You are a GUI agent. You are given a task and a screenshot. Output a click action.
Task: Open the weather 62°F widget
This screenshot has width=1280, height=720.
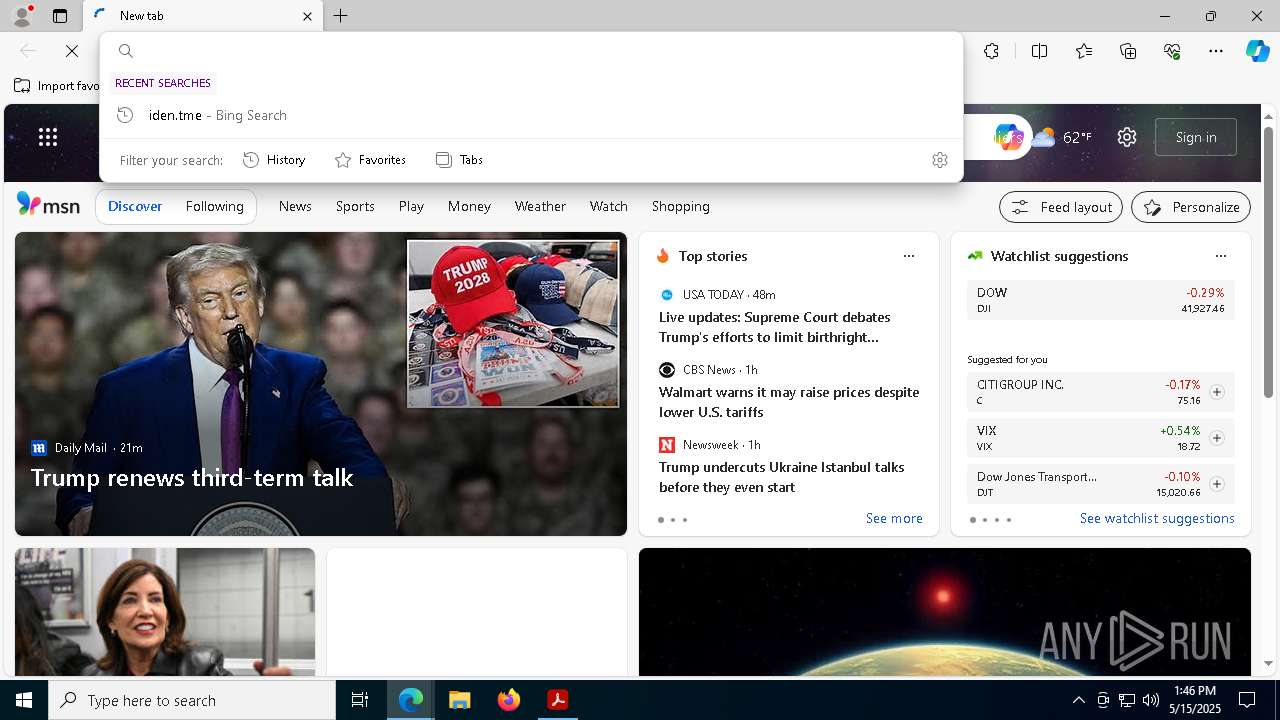tap(1062, 137)
